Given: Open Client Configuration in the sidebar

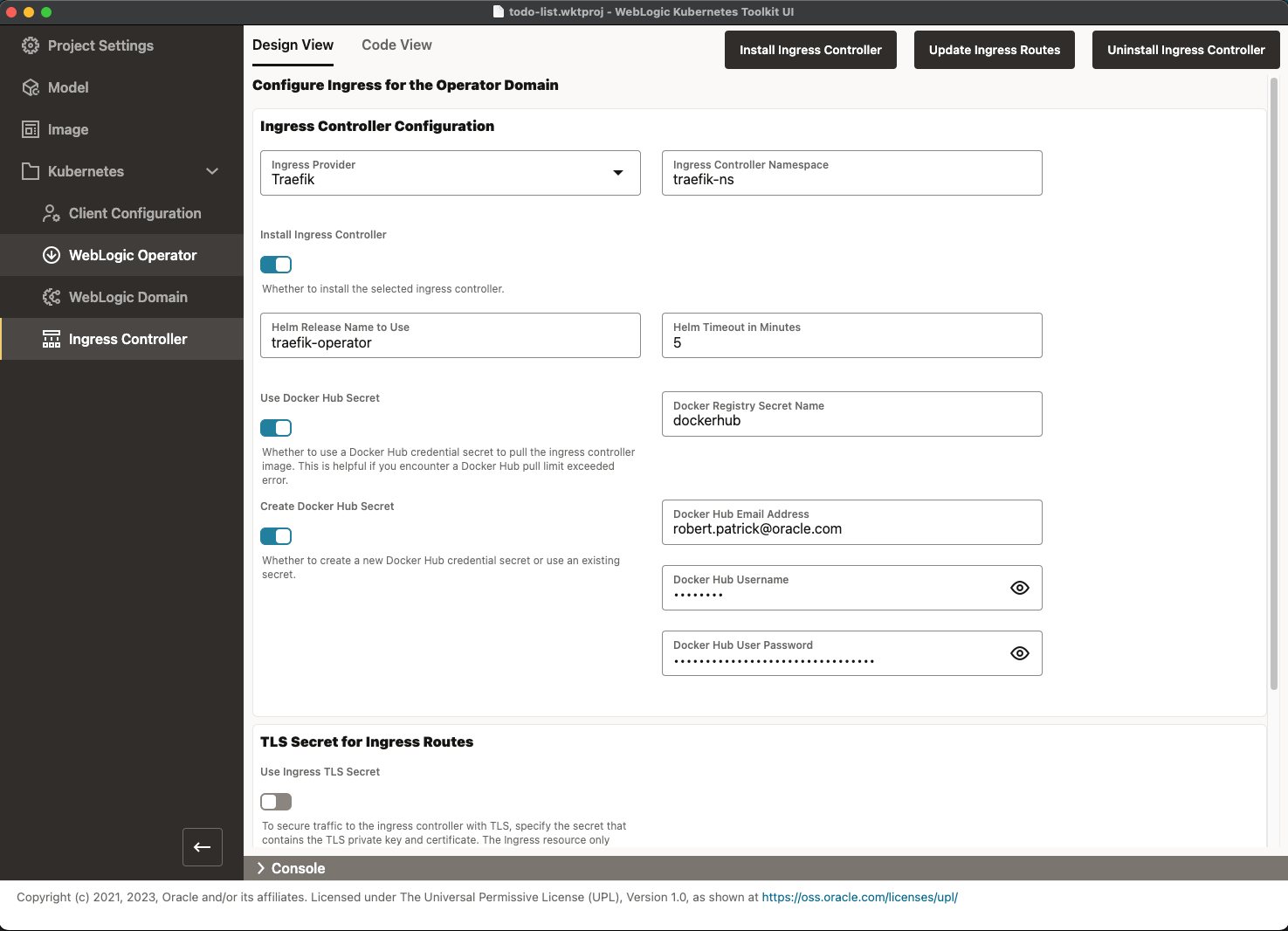Looking at the screenshot, I should (134, 213).
